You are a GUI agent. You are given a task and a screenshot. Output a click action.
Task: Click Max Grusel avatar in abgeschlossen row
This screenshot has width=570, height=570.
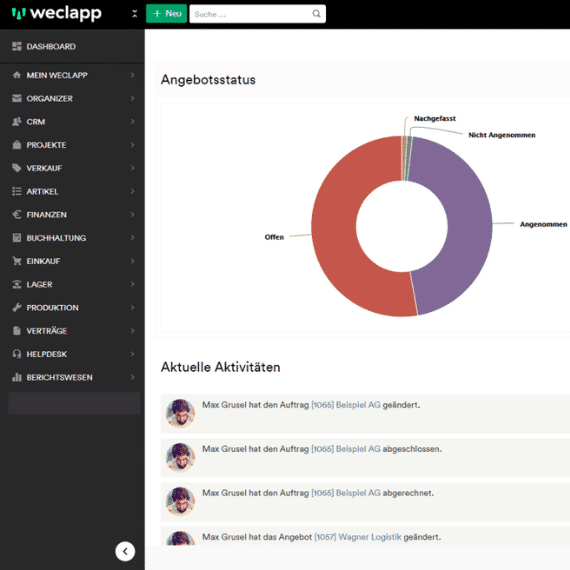180,458
